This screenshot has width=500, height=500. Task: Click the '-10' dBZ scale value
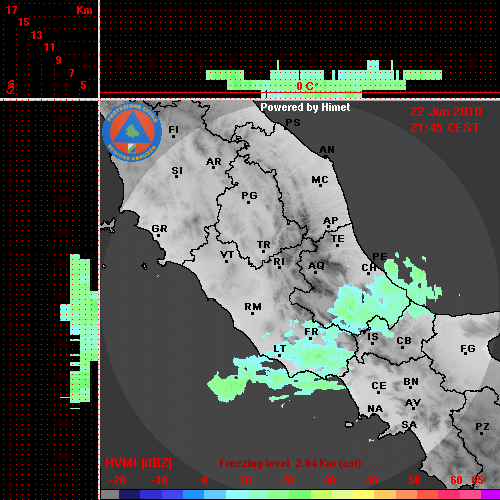pos(159,480)
